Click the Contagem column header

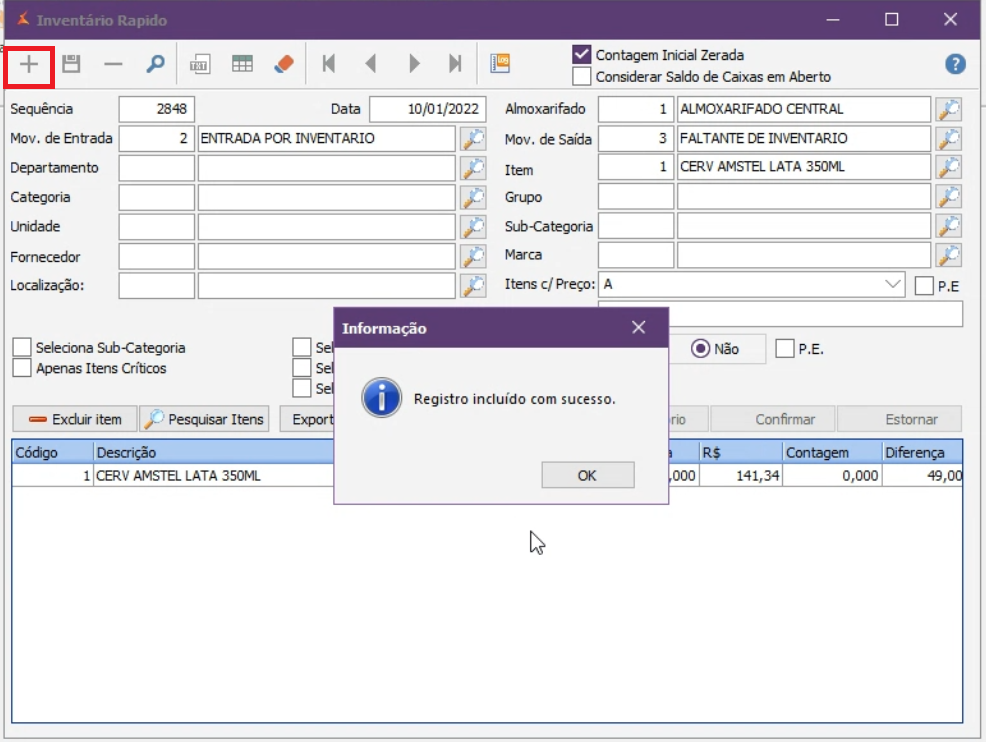click(x=832, y=452)
